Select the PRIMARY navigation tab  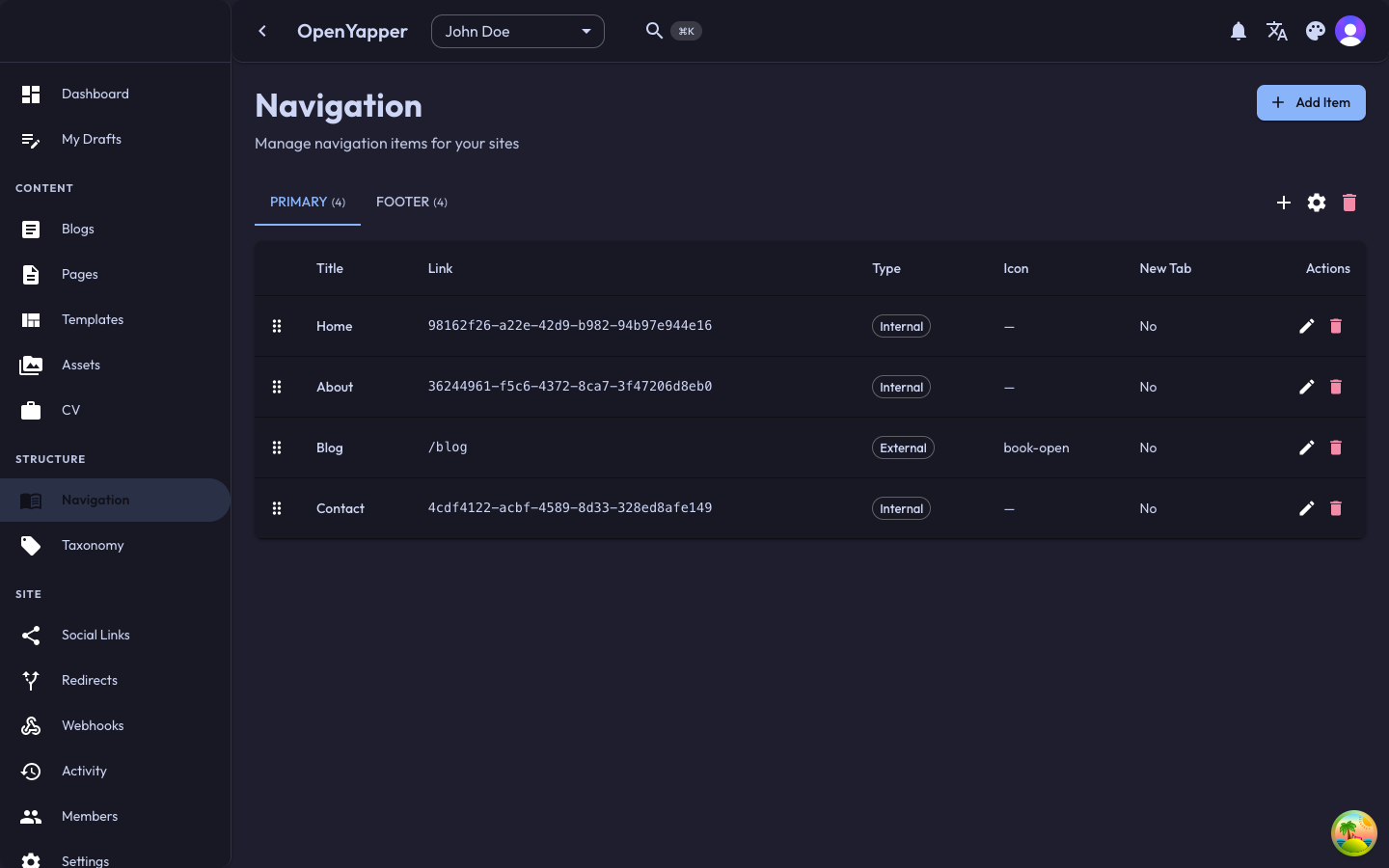[307, 202]
